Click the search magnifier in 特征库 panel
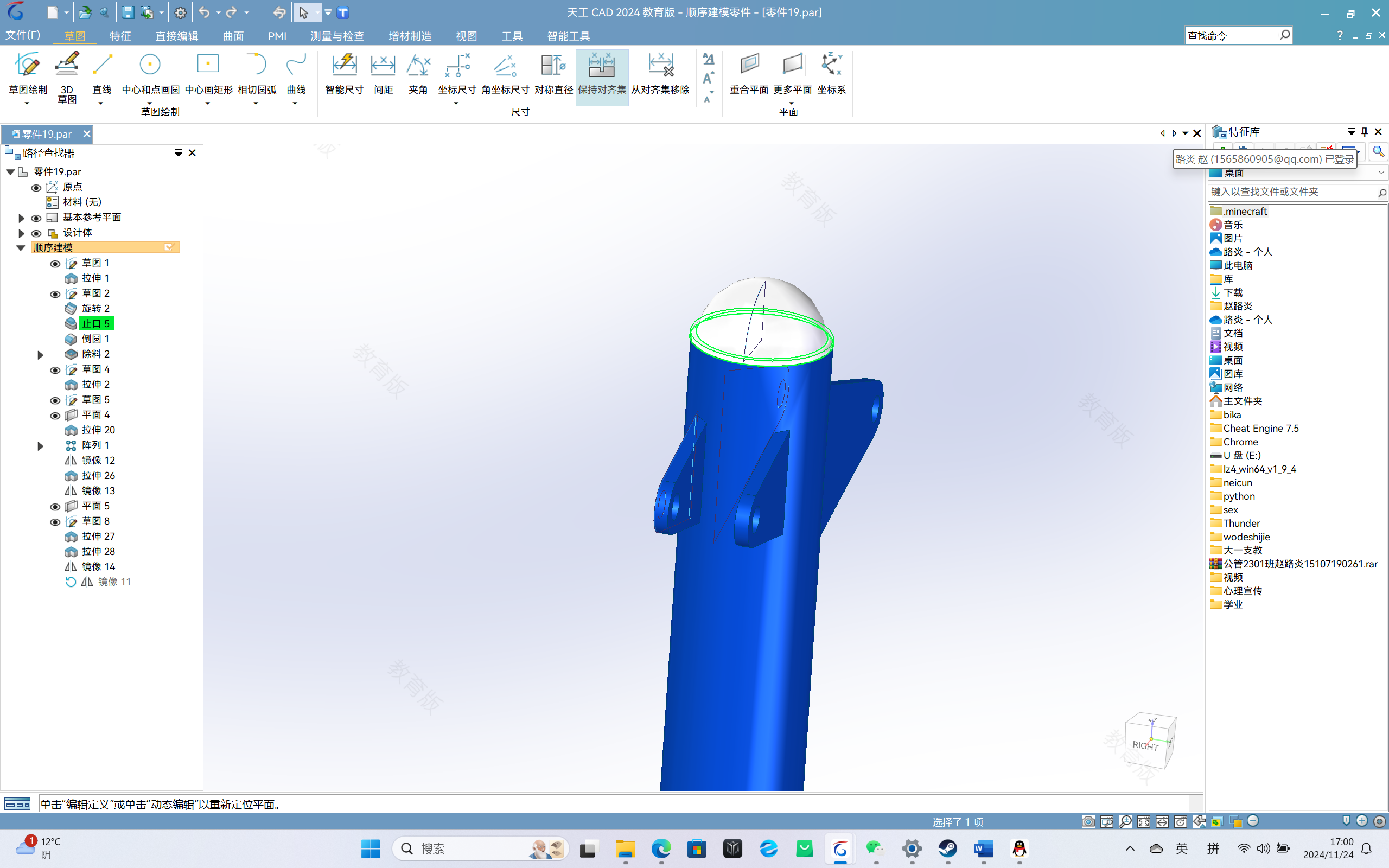The height and width of the screenshot is (868, 1389). (x=1378, y=151)
